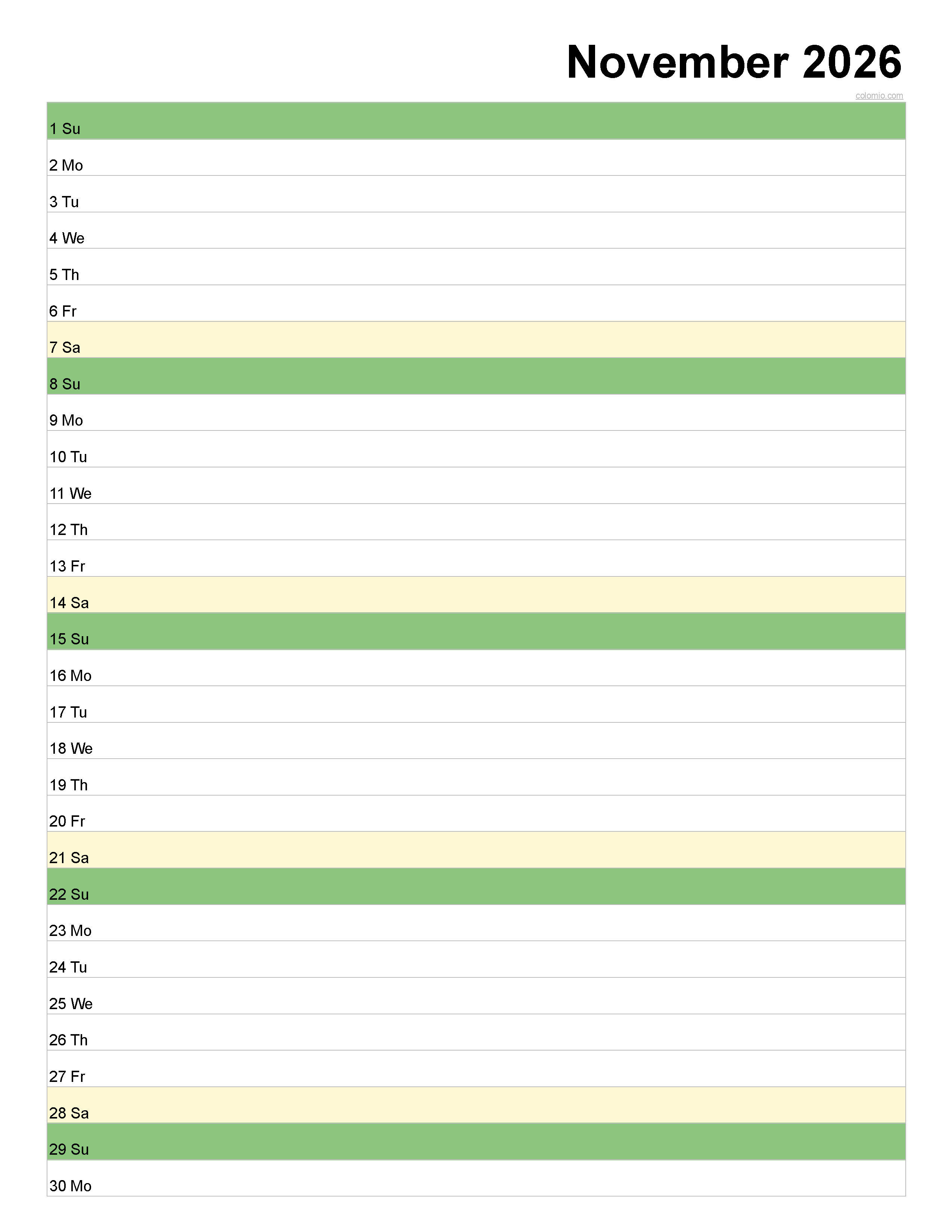The image size is (952, 1232).
Task: Select the 26 Th row
Action: tap(476, 1032)
